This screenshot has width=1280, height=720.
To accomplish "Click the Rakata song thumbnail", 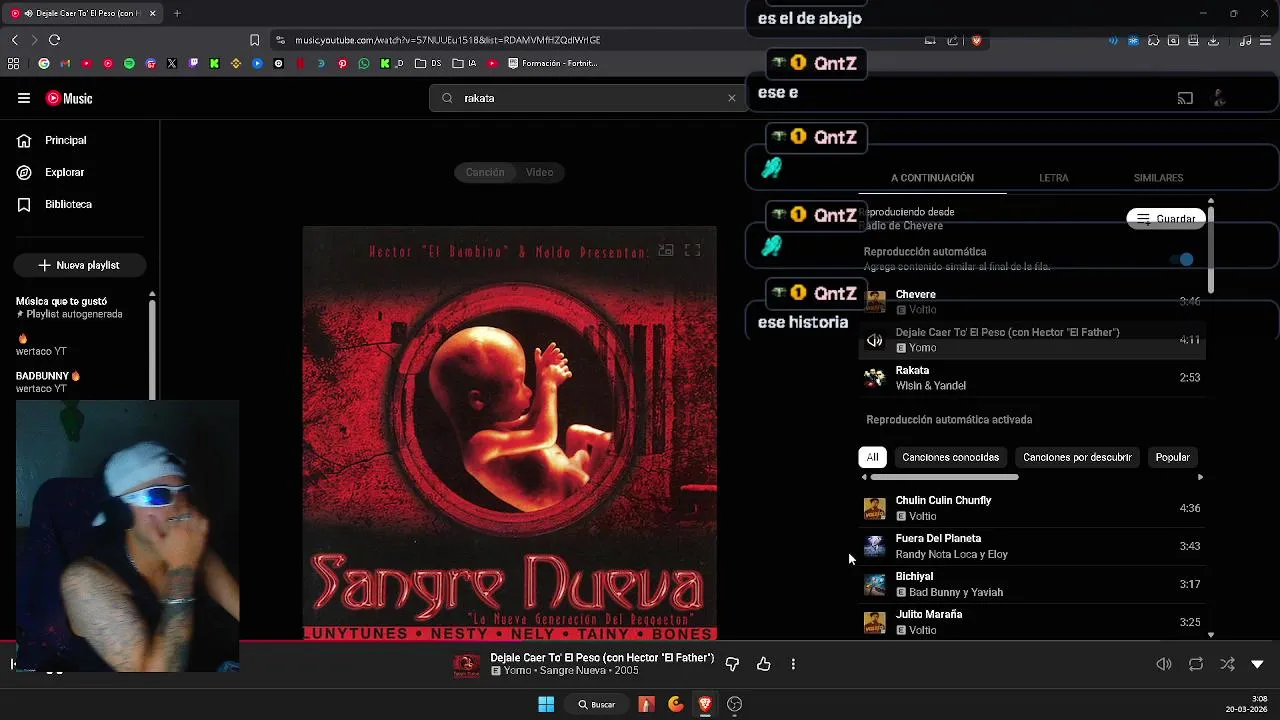I will coord(875,378).
